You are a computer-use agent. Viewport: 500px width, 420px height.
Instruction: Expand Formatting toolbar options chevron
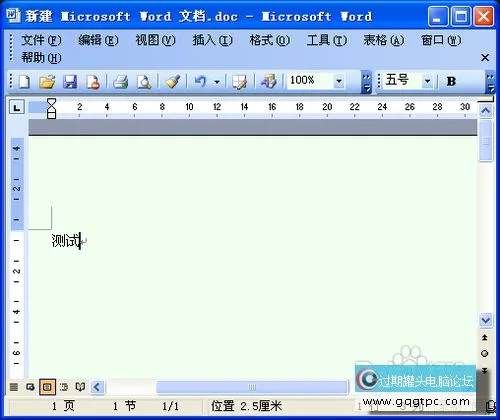(491, 82)
